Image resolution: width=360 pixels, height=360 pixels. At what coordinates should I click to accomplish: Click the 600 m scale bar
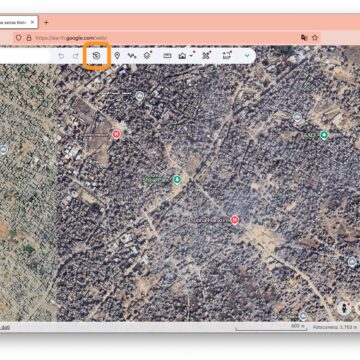click(x=271, y=327)
